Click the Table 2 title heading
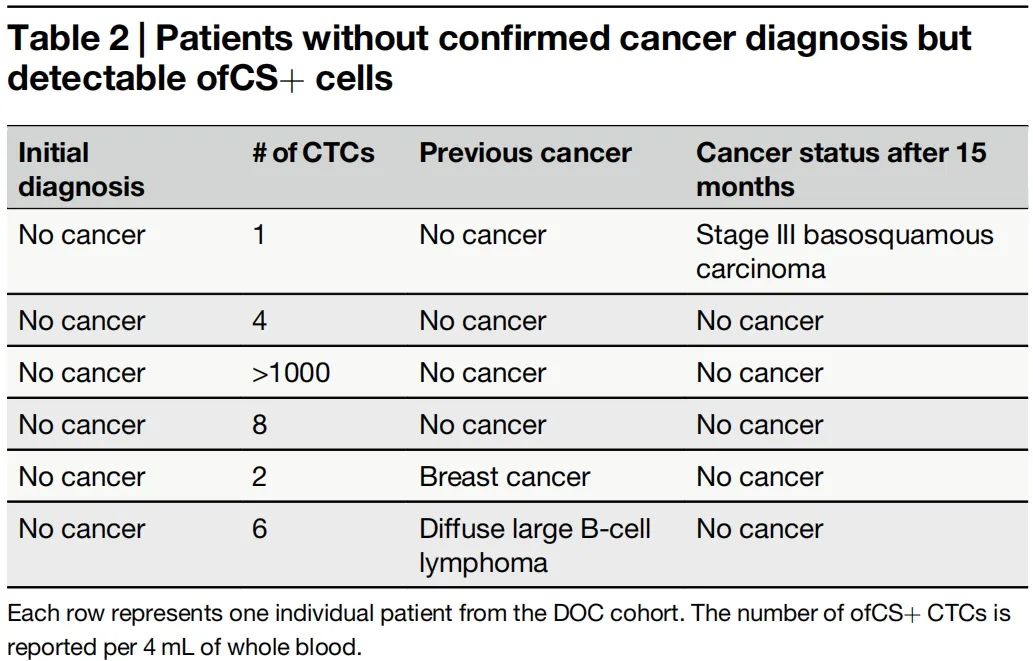 click(x=489, y=57)
